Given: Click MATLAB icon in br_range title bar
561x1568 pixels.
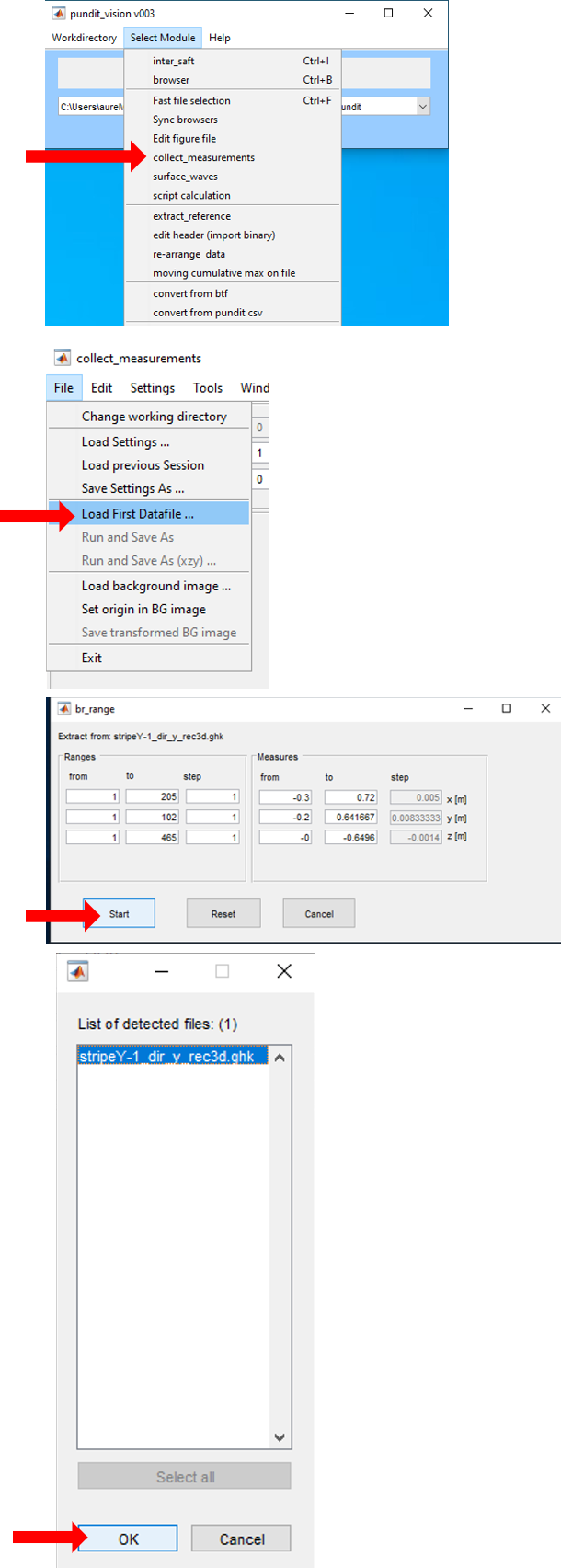Looking at the screenshot, I should tap(64, 709).
